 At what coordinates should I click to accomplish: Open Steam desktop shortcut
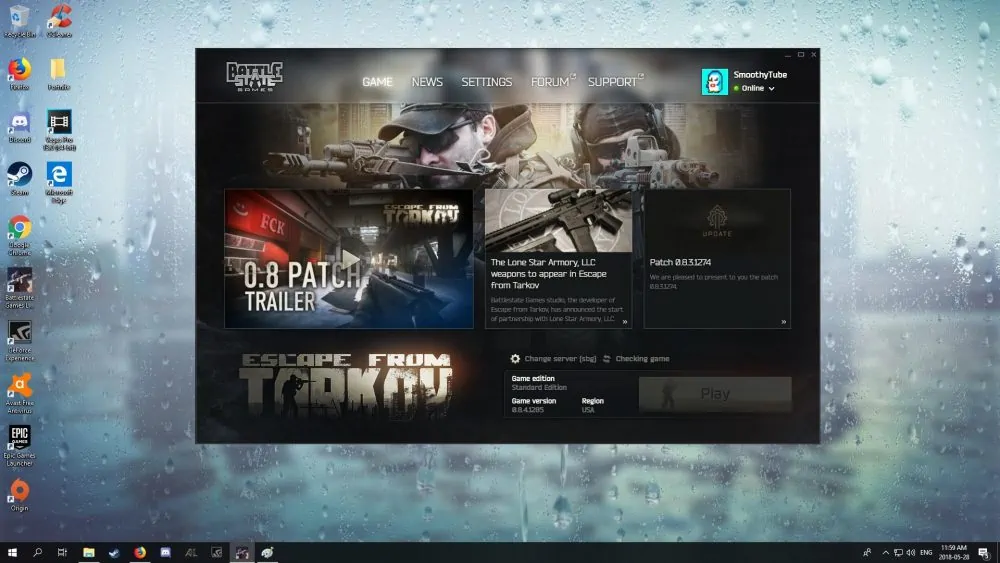pyautogui.click(x=19, y=179)
